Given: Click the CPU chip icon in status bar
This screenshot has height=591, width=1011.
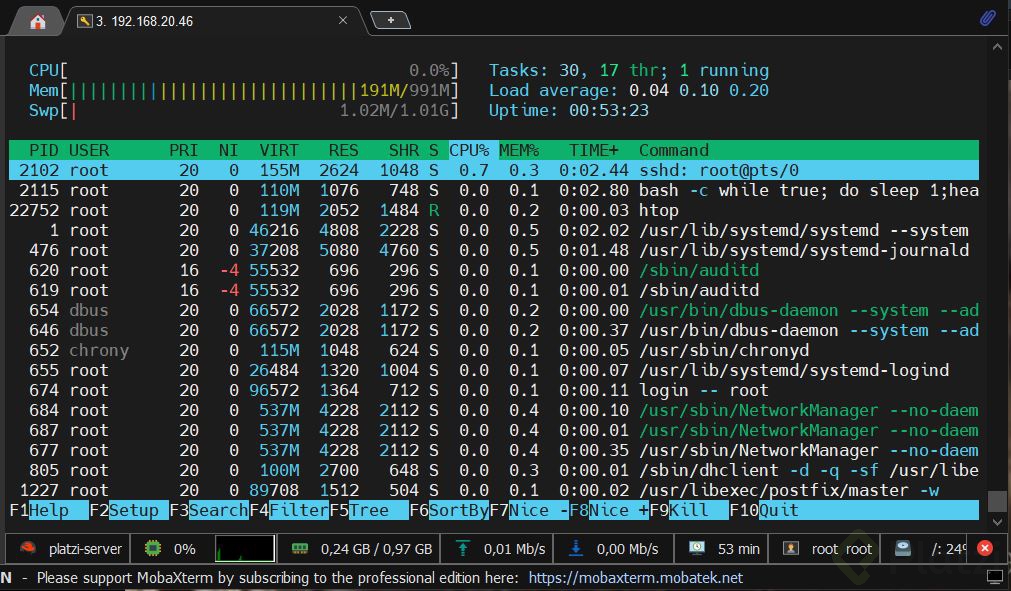Looking at the screenshot, I should pyautogui.click(x=153, y=548).
